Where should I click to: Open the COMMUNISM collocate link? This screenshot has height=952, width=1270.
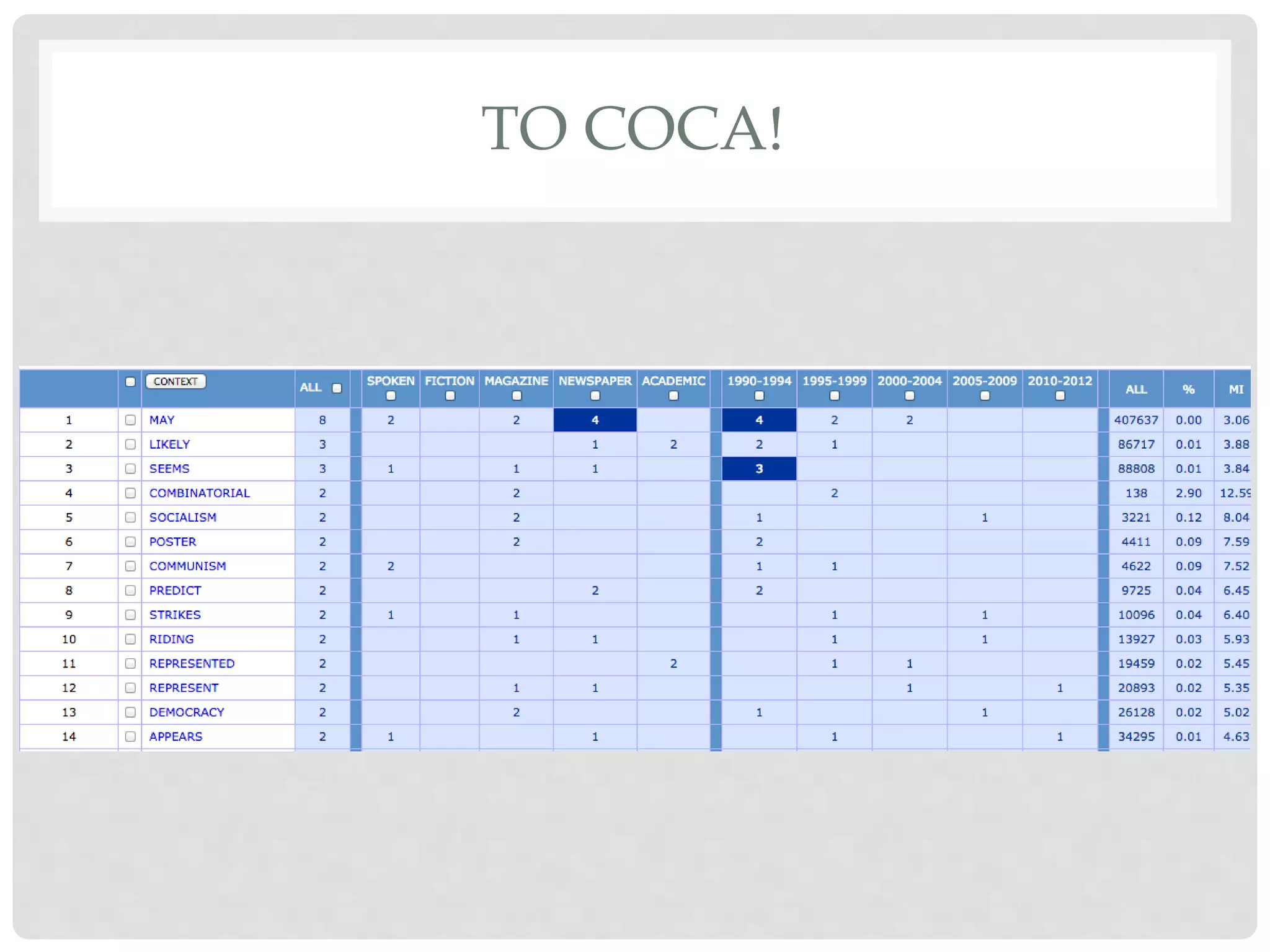click(x=187, y=566)
